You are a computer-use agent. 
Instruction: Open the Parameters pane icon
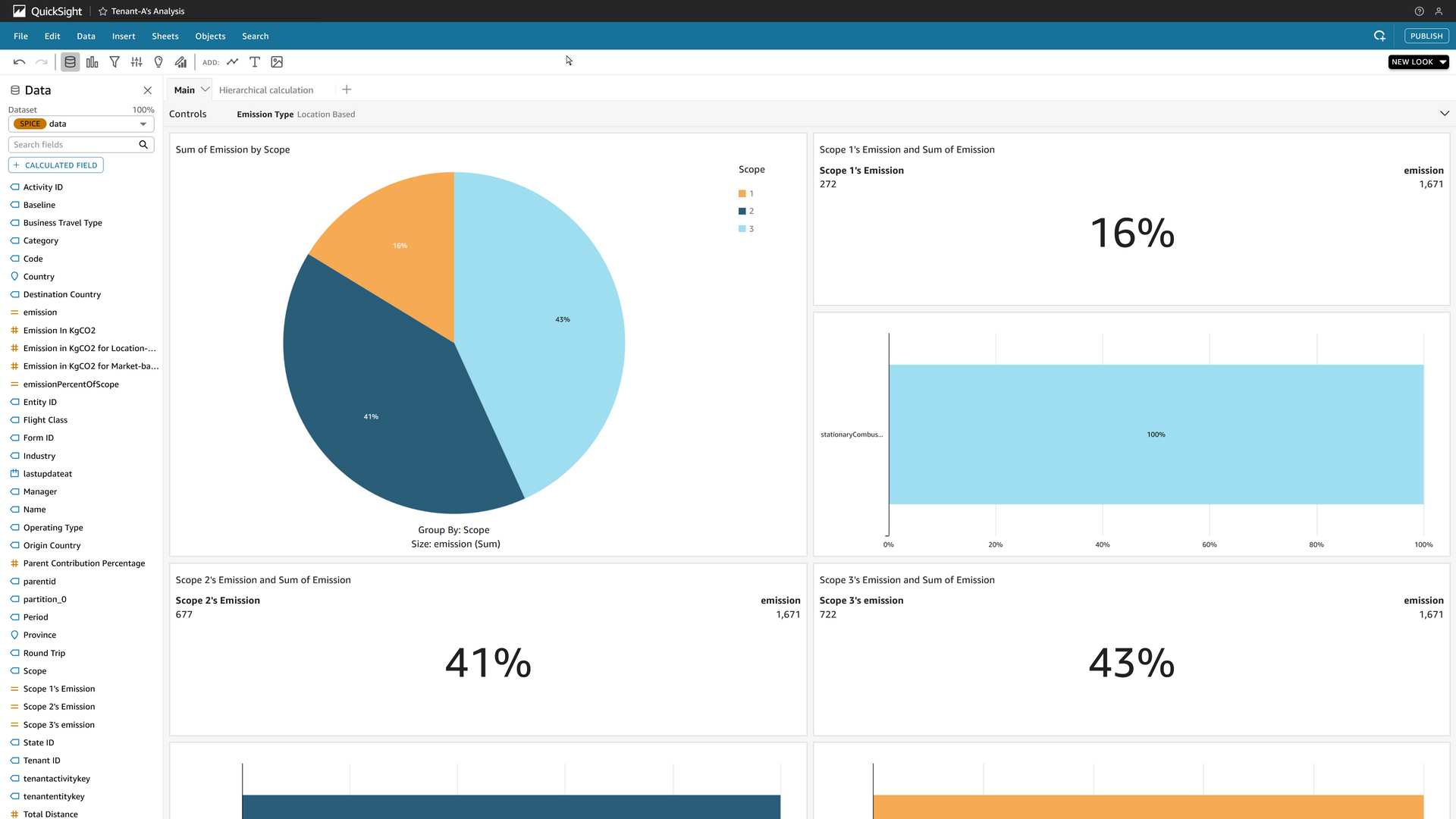pyautogui.click(x=136, y=62)
